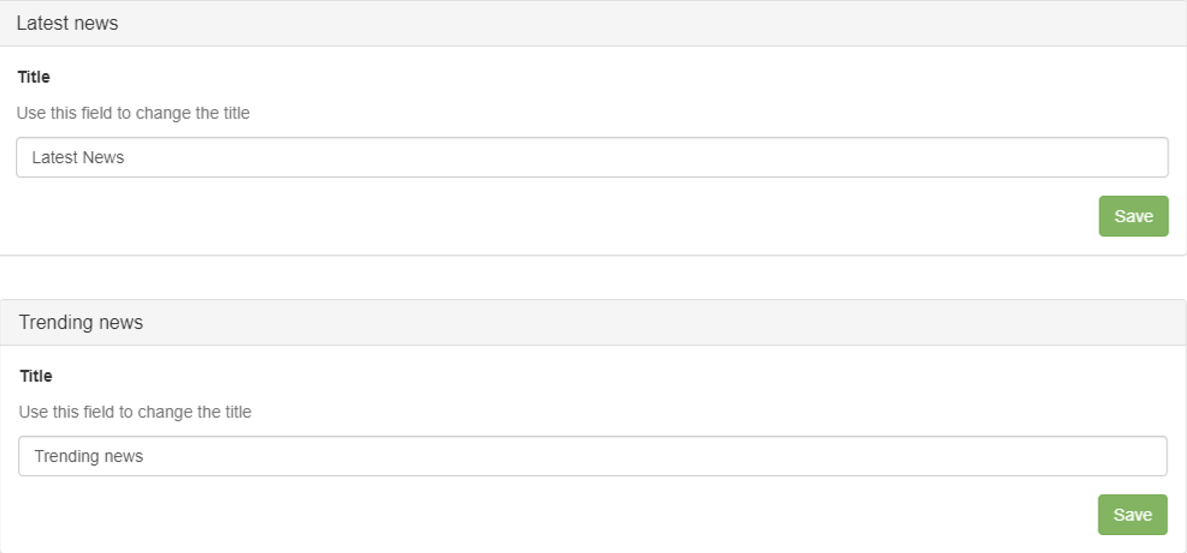Screen dimensions: 1187x553
Task: Click the Trending news panel heading text
Action: pos(81,322)
